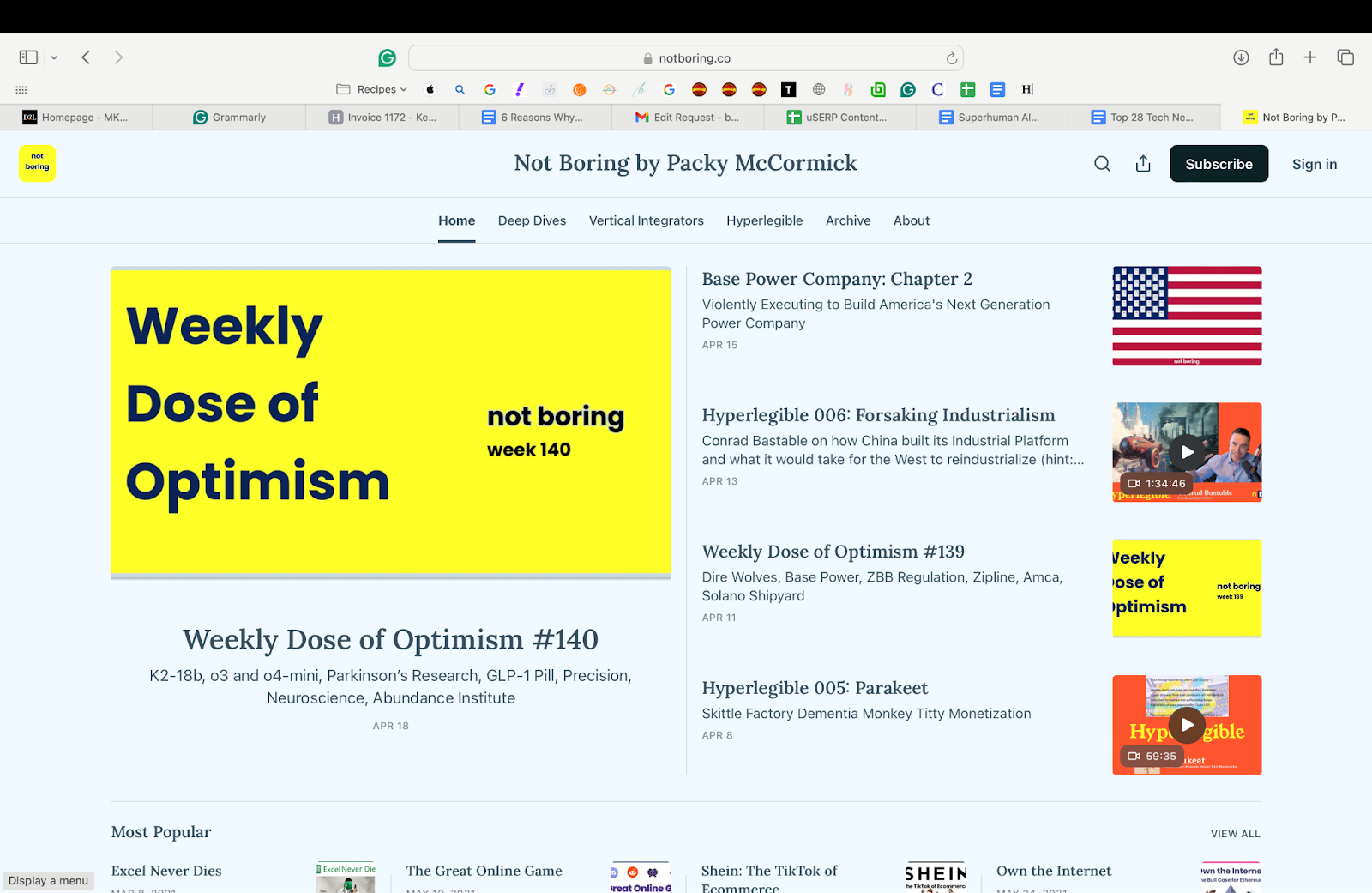
Task: Open the Apple bookmark icon
Action: pyautogui.click(x=430, y=89)
